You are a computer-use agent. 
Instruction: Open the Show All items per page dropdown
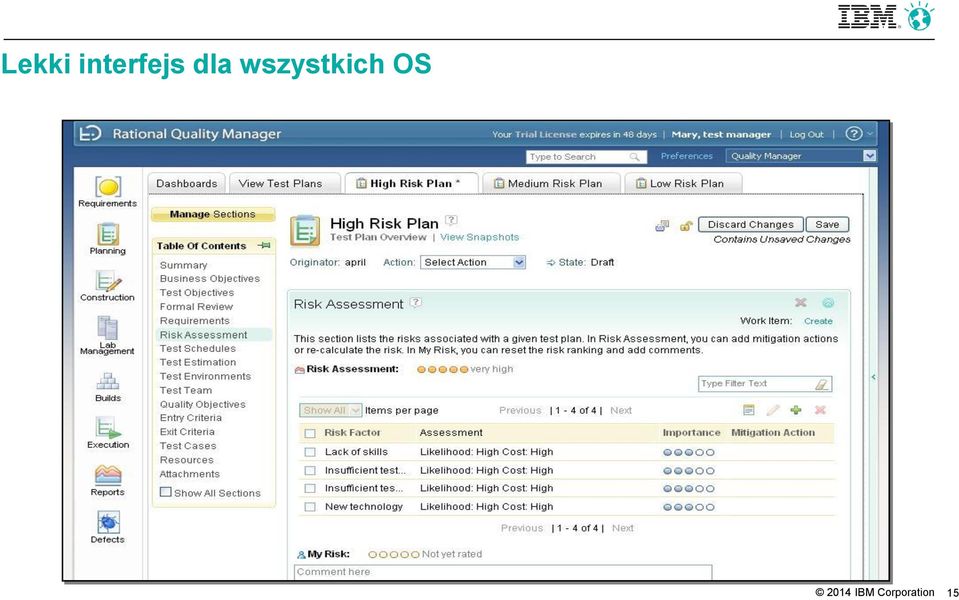click(x=330, y=410)
